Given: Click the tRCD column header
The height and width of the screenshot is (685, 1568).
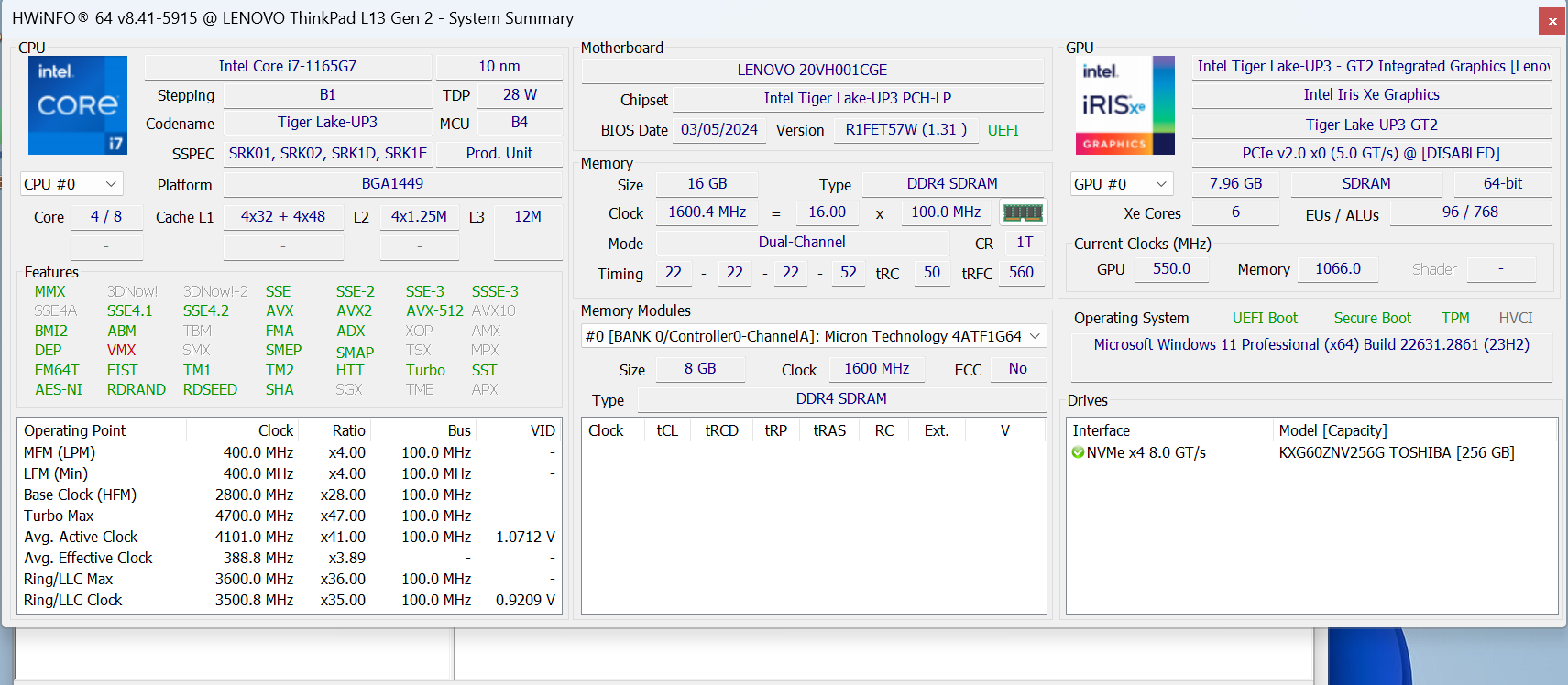Looking at the screenshot, I should (722, 430).
